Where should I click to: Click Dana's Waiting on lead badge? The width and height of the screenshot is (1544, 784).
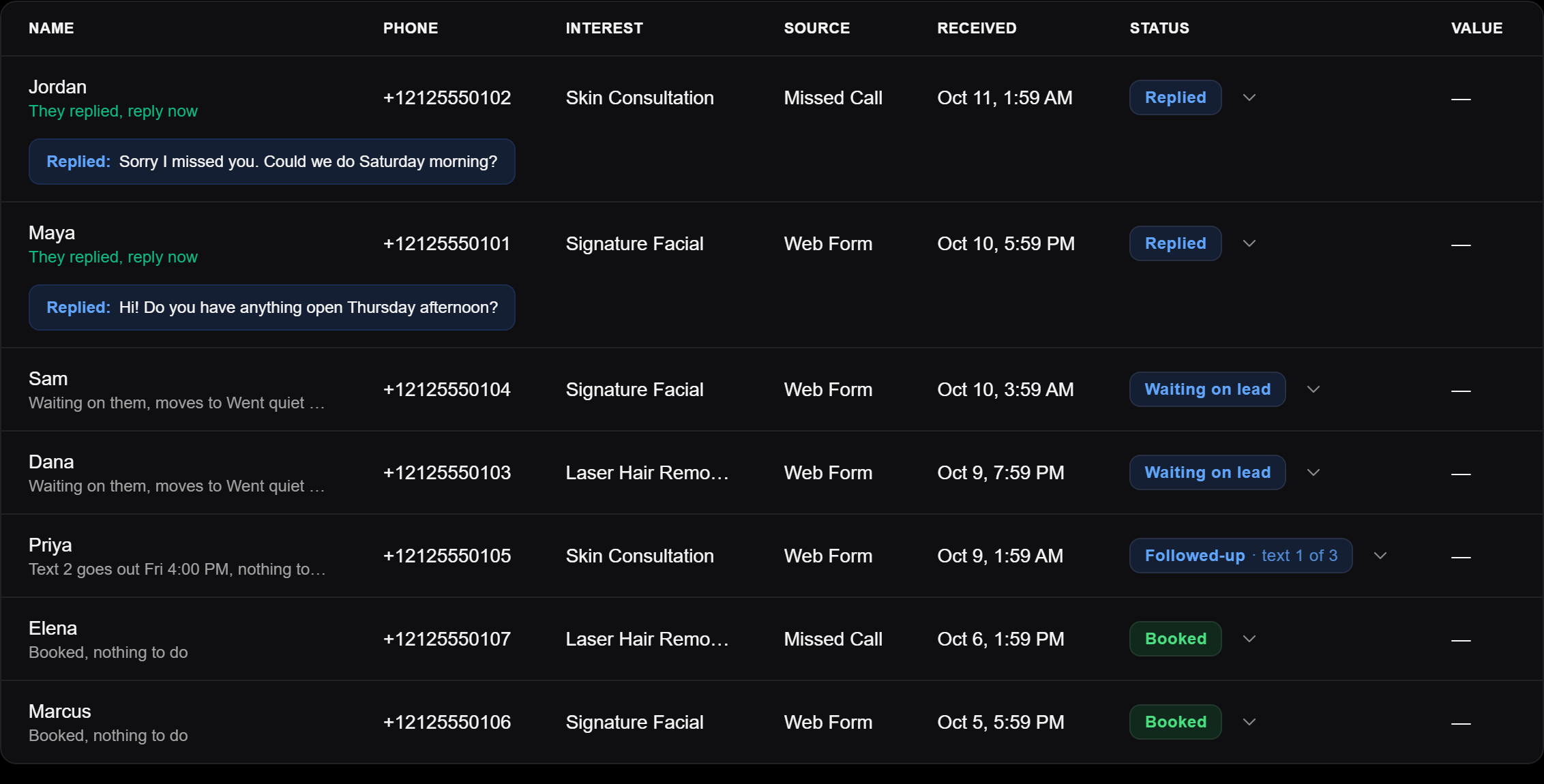pyautogui.click(x=1207, y=472)
